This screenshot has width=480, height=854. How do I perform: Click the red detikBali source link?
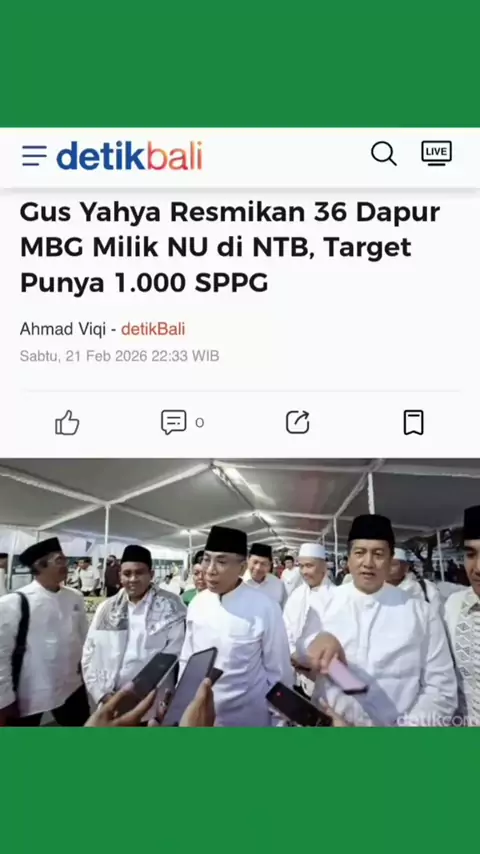[153, 329]
